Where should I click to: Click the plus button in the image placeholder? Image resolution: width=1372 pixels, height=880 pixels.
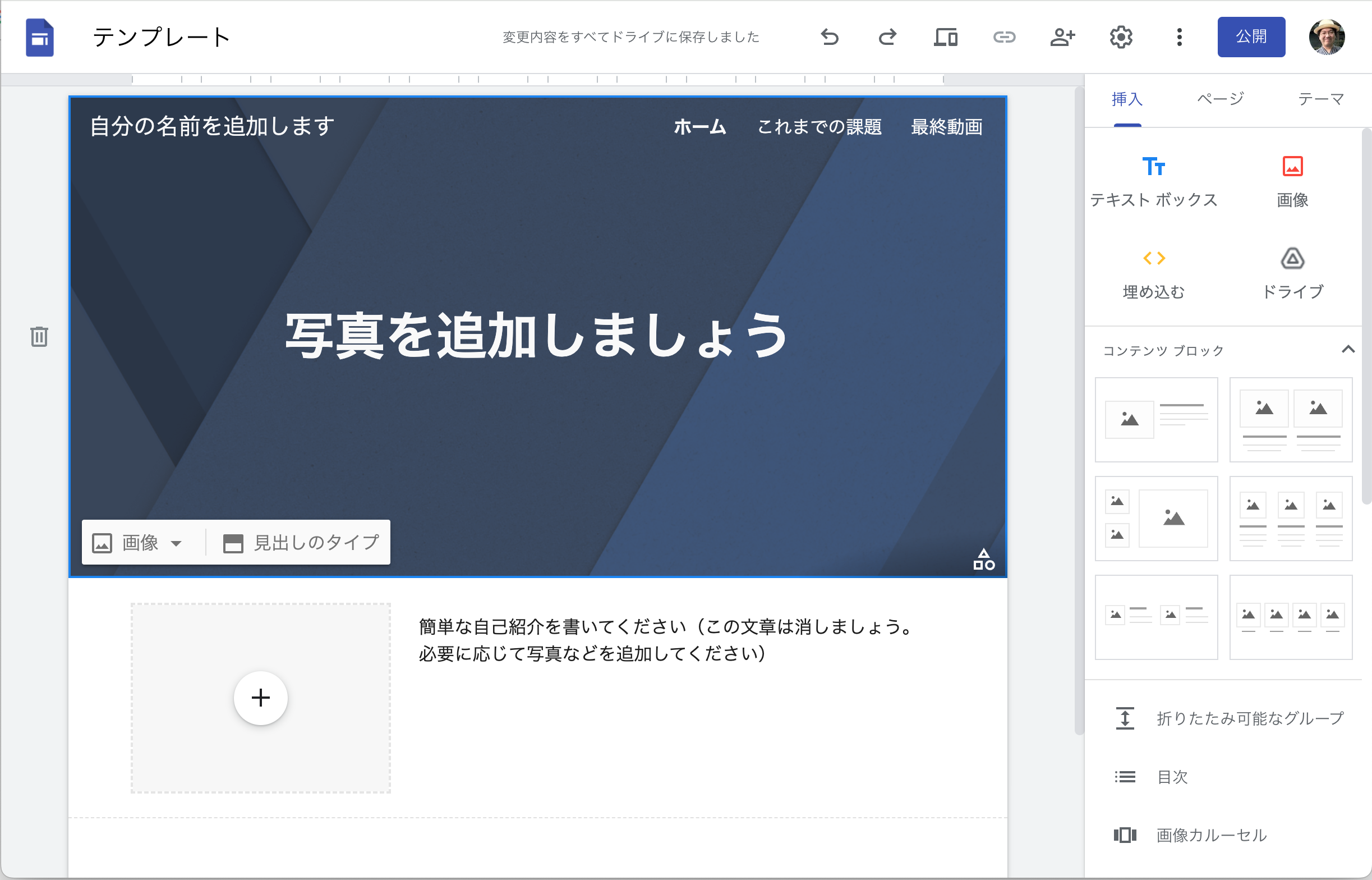pos(260,698)
